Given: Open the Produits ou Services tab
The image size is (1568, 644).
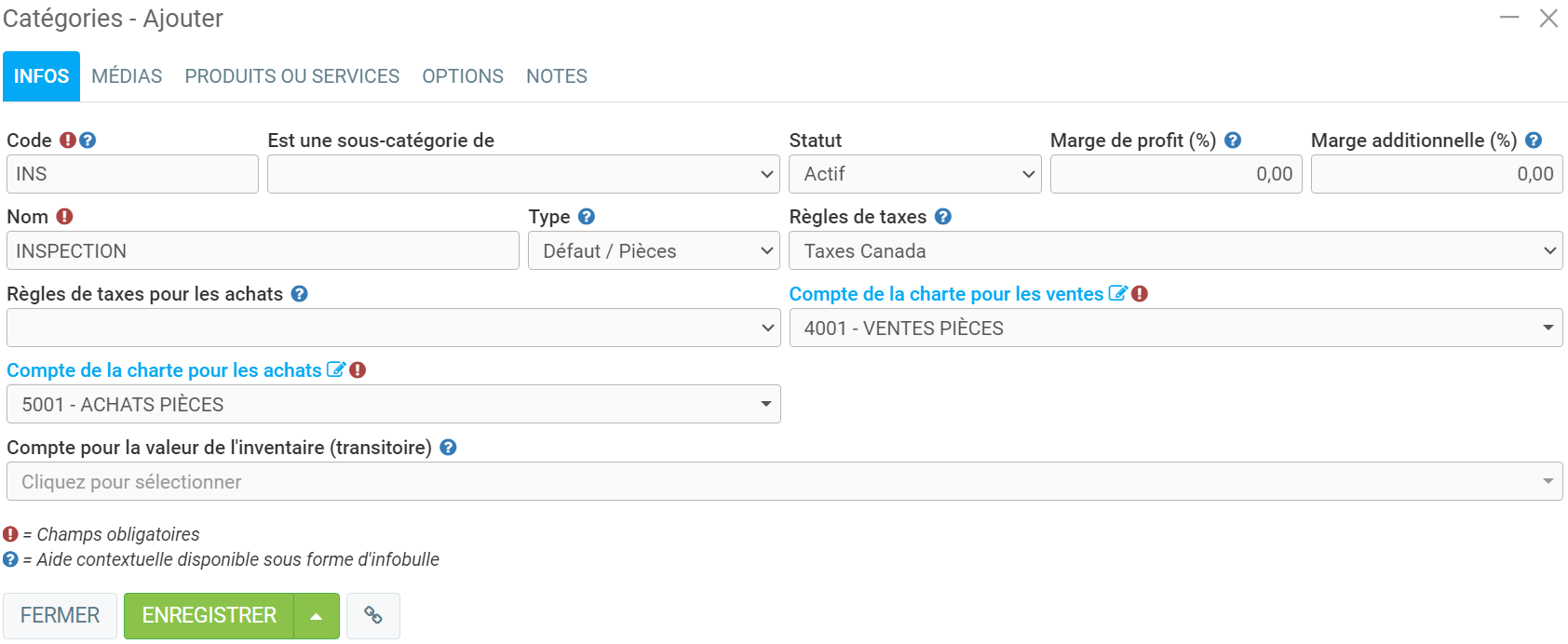Looking at the screenshot, I should (291, 76).
